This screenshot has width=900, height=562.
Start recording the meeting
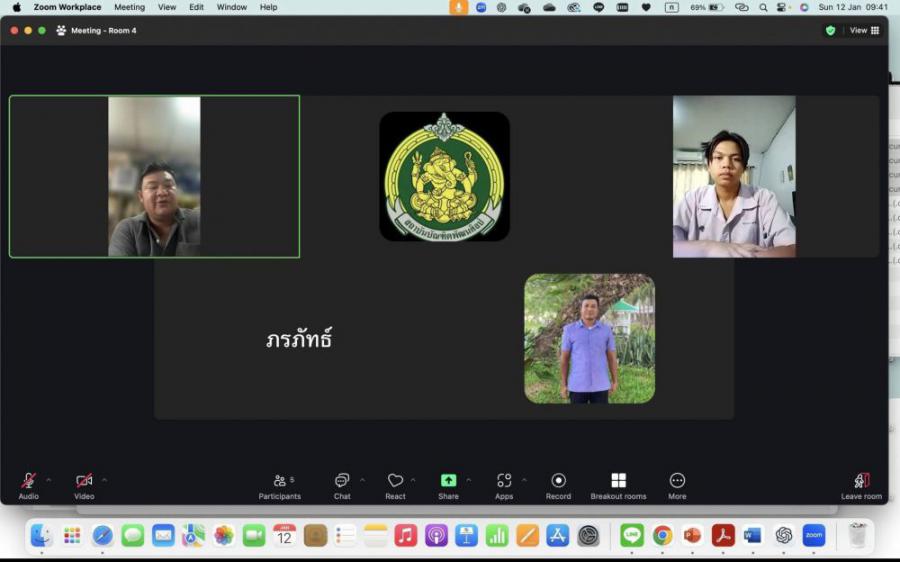point(558,485)
